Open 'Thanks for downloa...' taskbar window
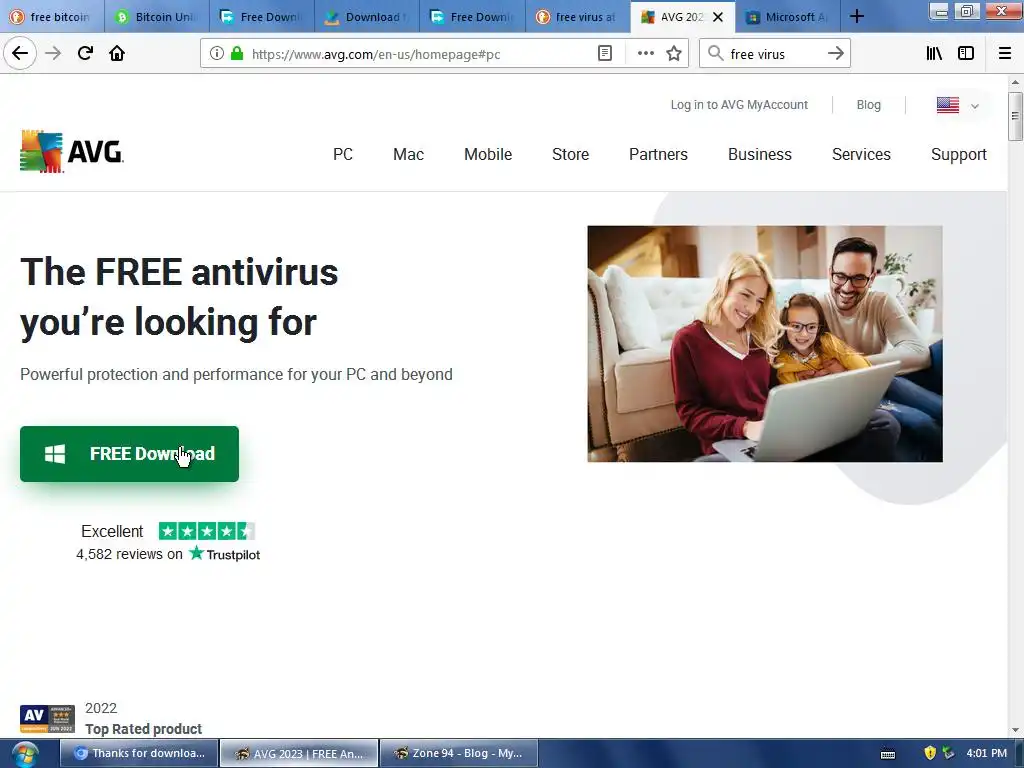The height and width of the screenshot is (768, 1024). click(x=139, y=753)
